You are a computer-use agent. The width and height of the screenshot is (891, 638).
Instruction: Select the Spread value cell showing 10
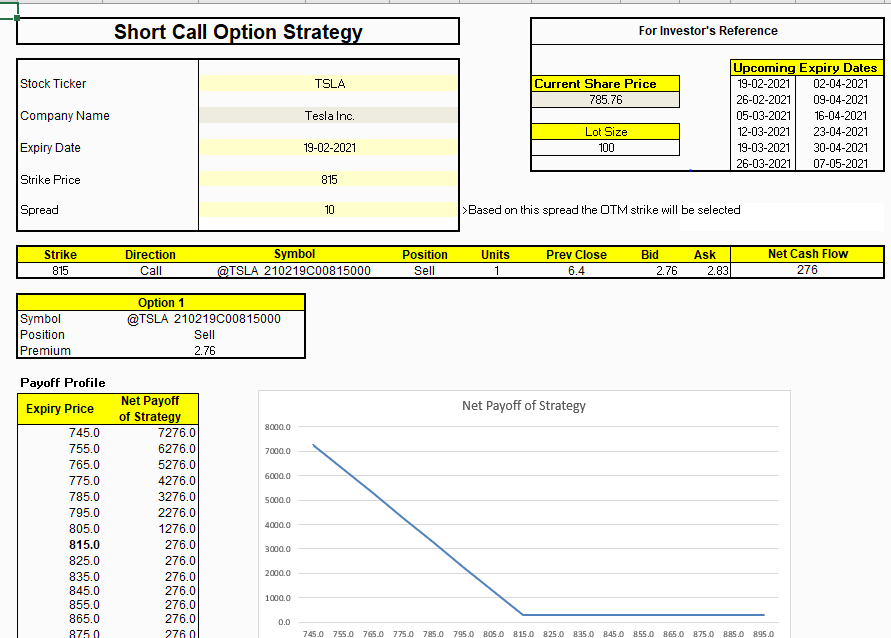pyautogui.click(x=329, y=210)
